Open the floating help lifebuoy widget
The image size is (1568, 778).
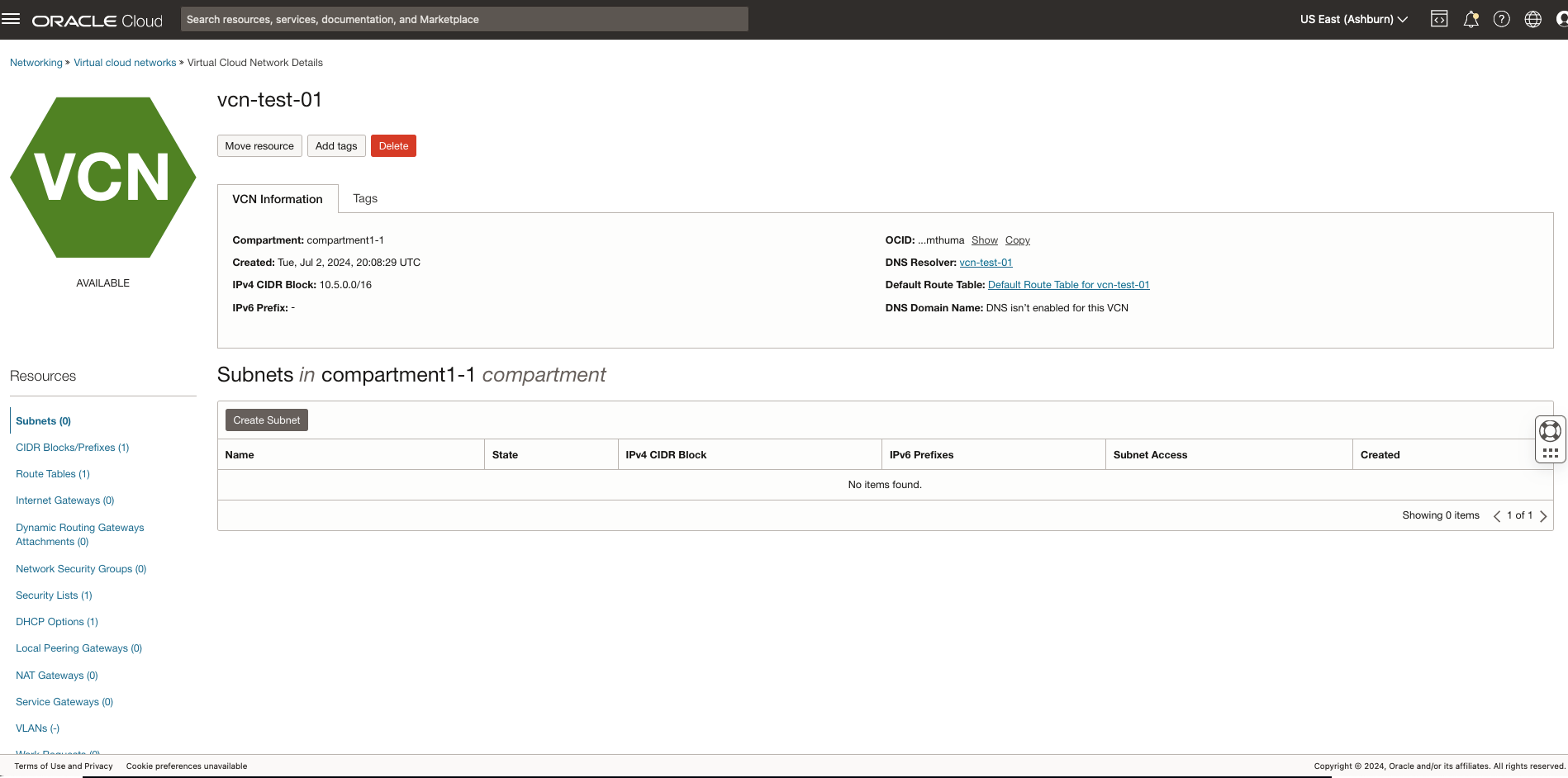1549,430
